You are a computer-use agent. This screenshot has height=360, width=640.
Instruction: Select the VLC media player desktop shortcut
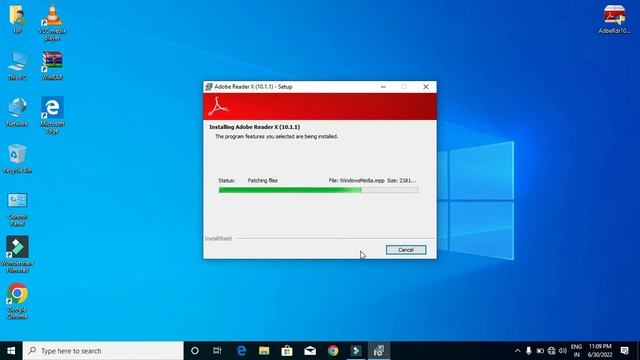click(52, 23)
